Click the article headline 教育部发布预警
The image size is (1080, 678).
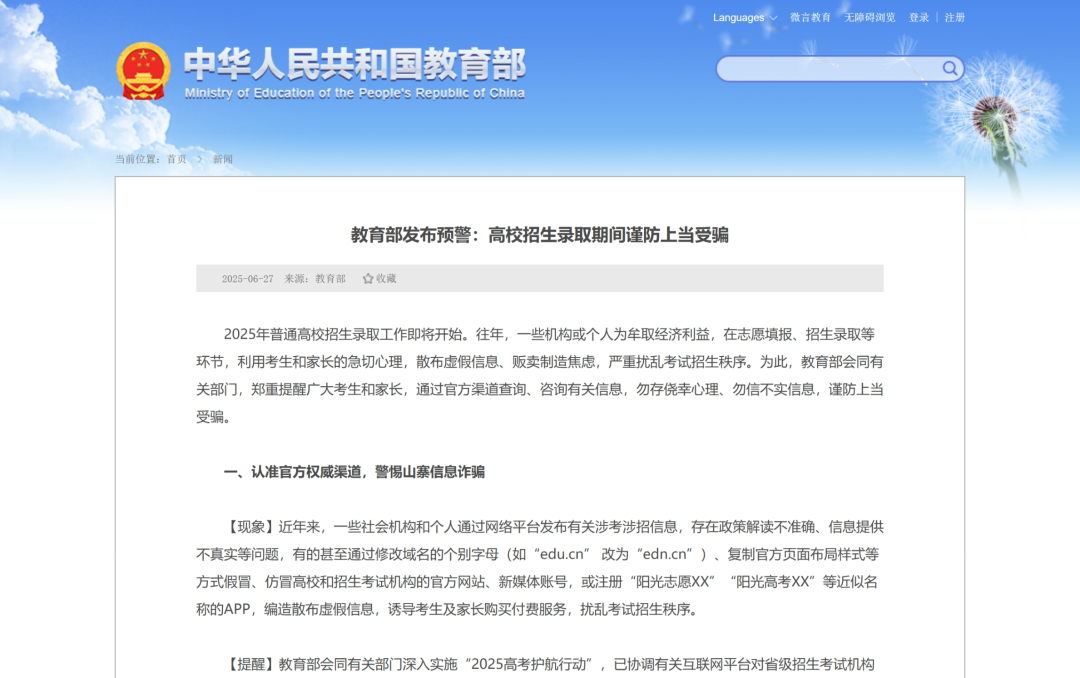(x=539, y=235)
